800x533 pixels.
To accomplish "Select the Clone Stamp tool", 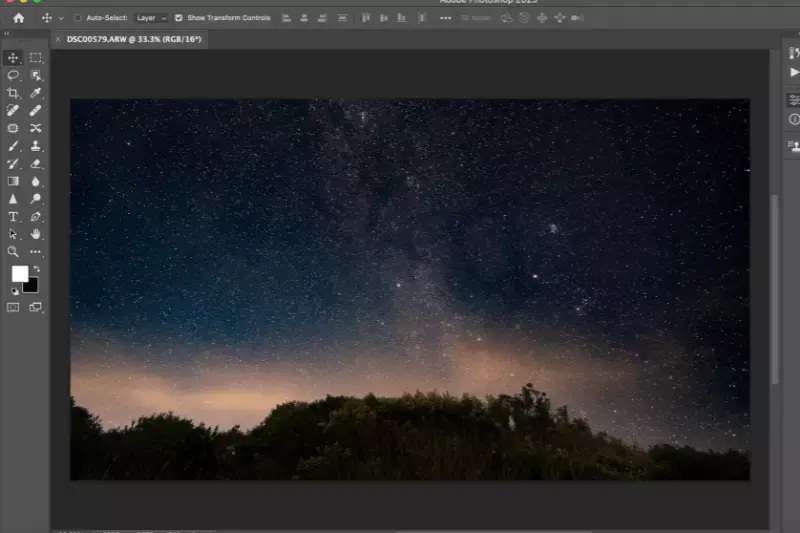I will (36, 146).
